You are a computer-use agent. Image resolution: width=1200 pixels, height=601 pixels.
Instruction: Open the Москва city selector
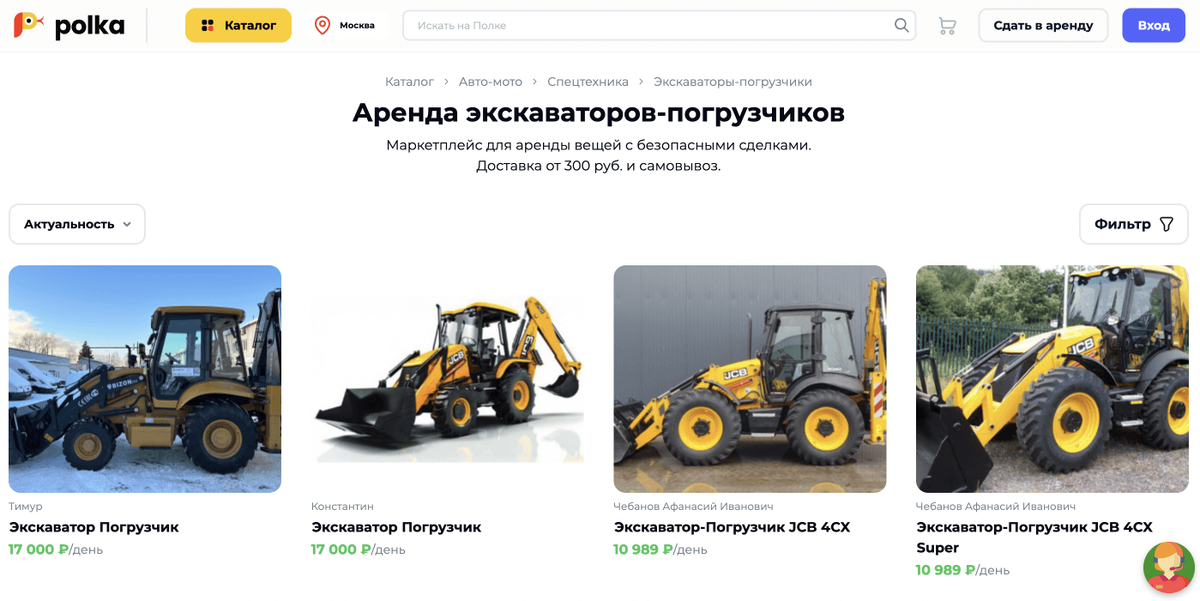345,25
